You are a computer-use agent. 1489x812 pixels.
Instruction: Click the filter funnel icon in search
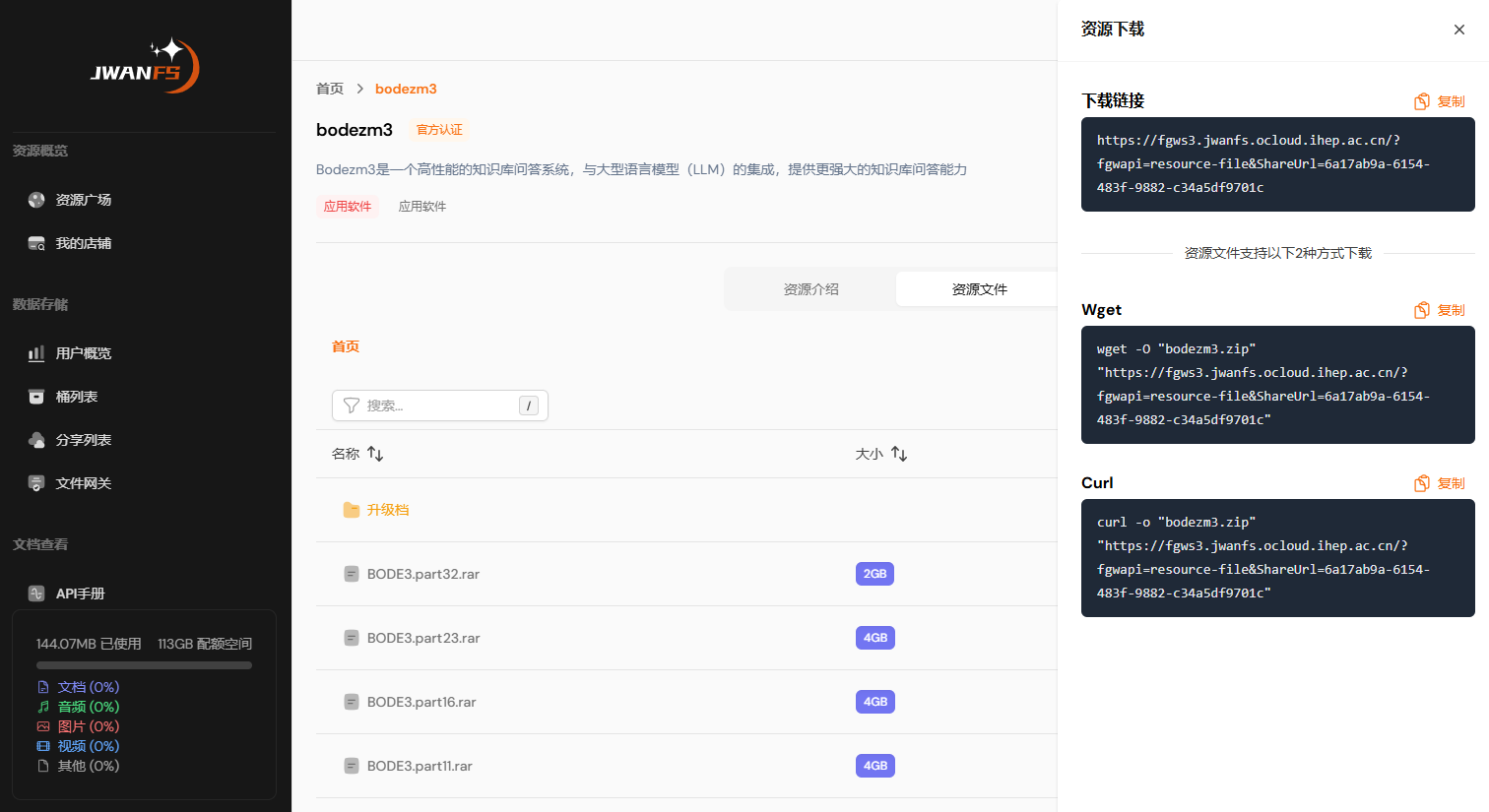352,406
